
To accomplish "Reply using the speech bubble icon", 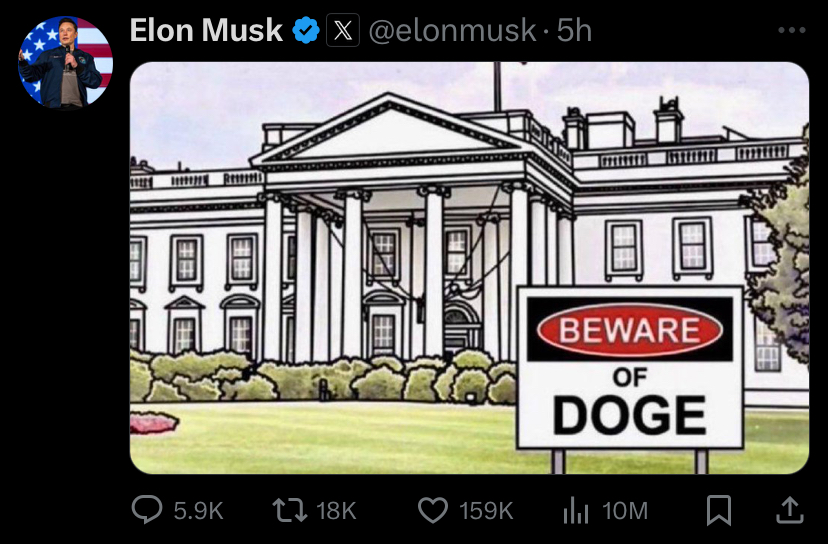I will click(x=147, y=510).
